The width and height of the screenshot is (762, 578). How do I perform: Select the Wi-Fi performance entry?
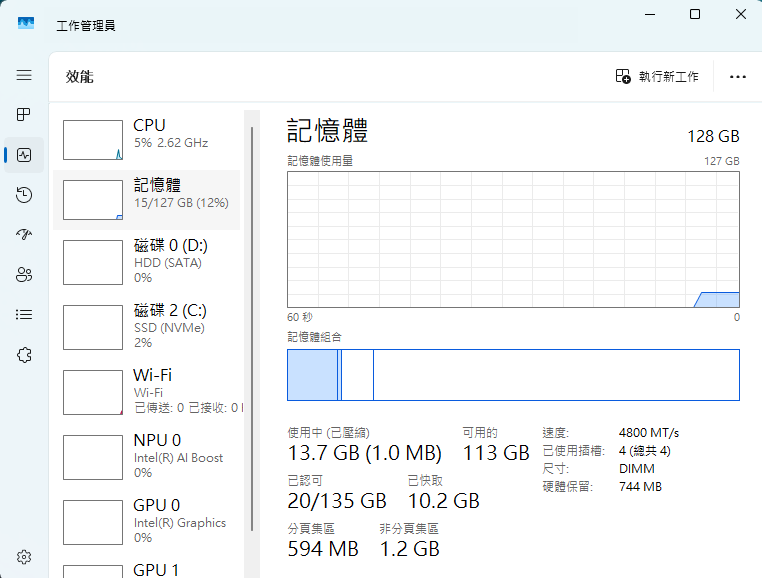coord(147,392)
